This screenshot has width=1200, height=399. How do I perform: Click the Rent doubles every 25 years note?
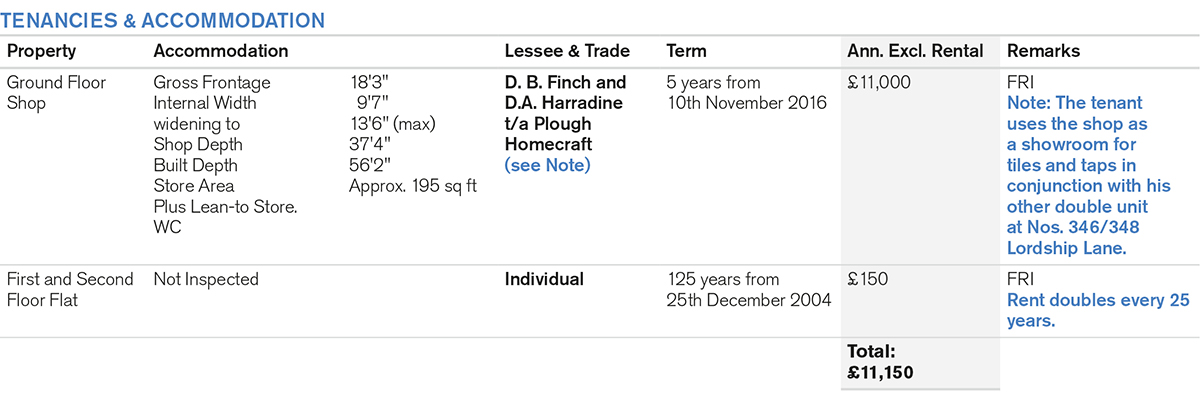pyautogui.click(x=1098, y=311)
